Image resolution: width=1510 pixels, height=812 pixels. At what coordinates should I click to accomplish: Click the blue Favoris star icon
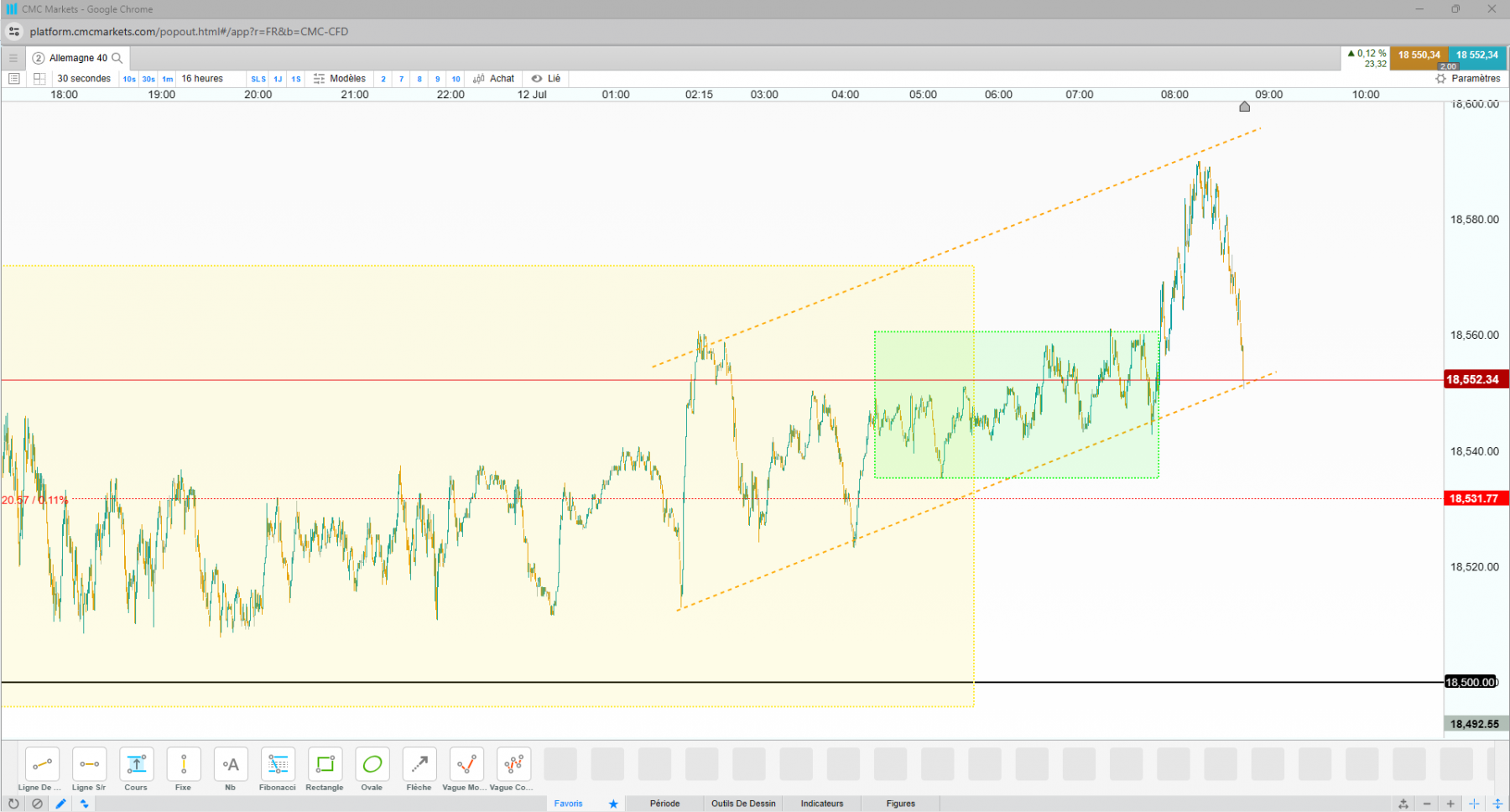613,804
